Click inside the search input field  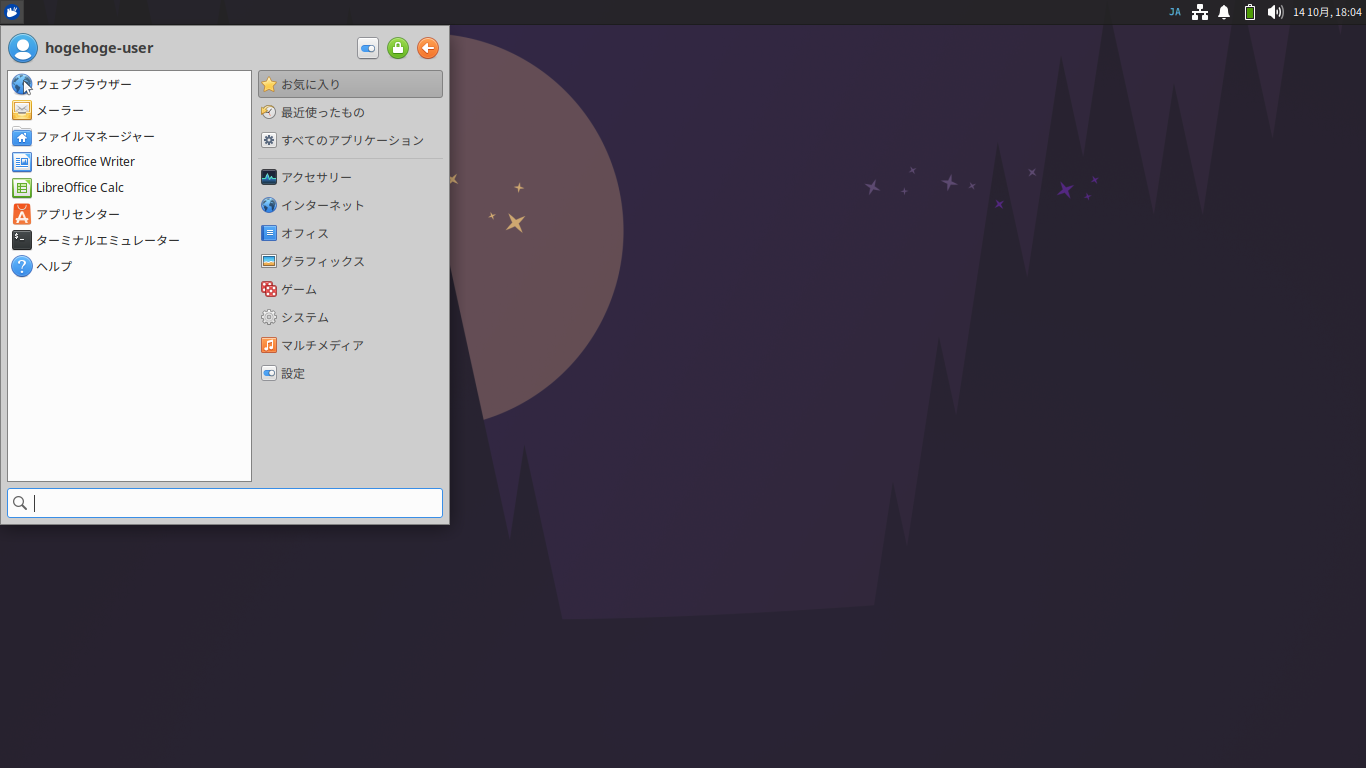pyautogui.click(x=224, y=503)
